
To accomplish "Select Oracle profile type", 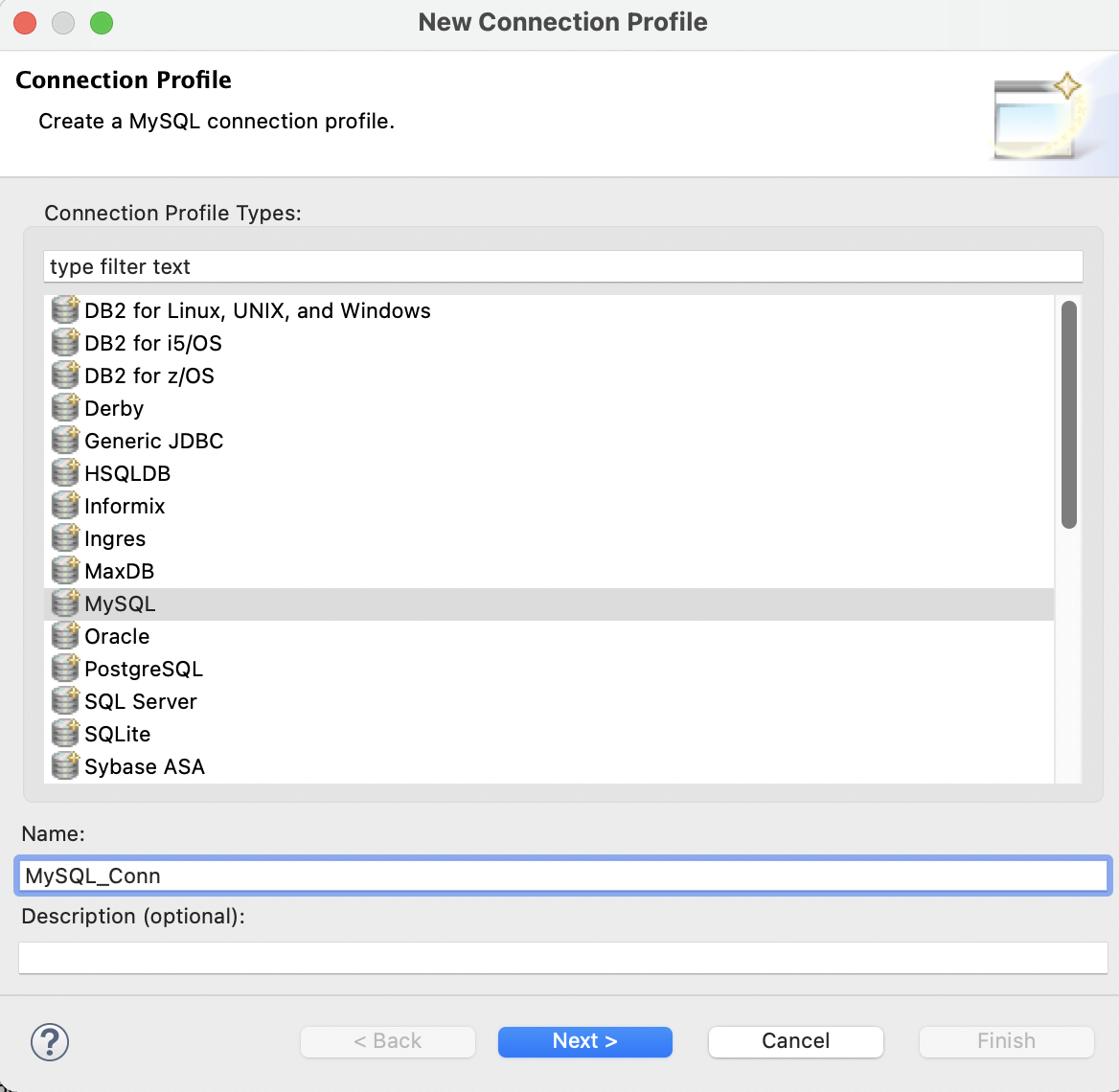I will point(548,637).
